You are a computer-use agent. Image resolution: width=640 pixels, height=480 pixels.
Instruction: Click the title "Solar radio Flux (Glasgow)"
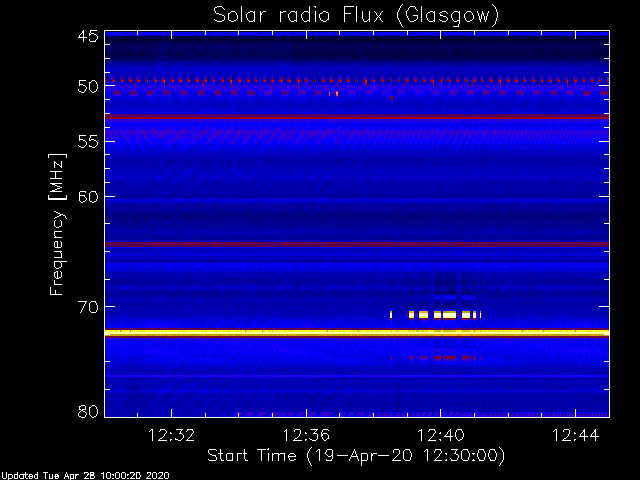pos(356,16)
